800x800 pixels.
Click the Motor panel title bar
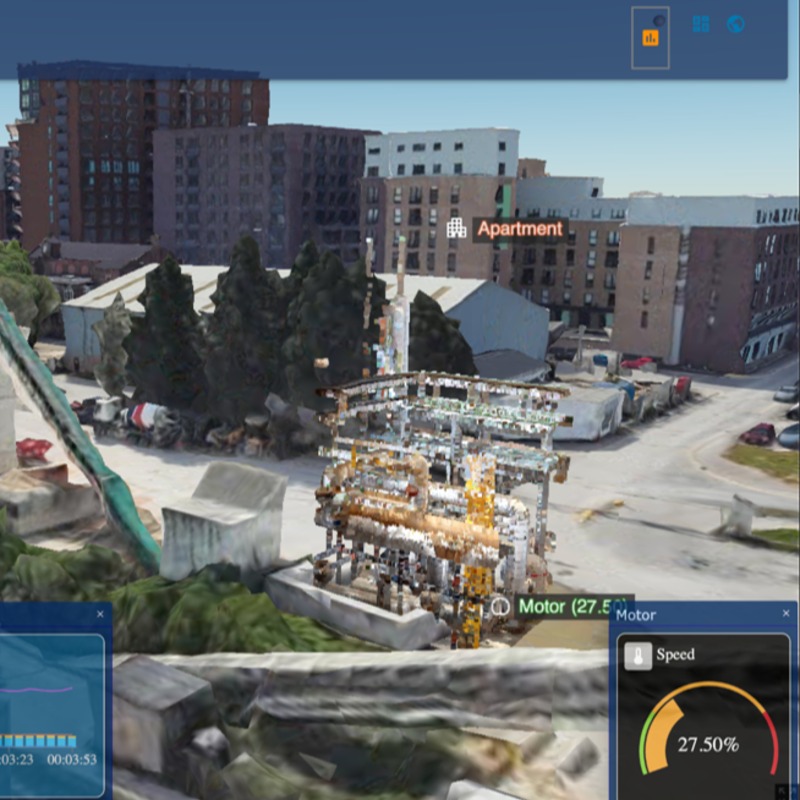point(690,614)
